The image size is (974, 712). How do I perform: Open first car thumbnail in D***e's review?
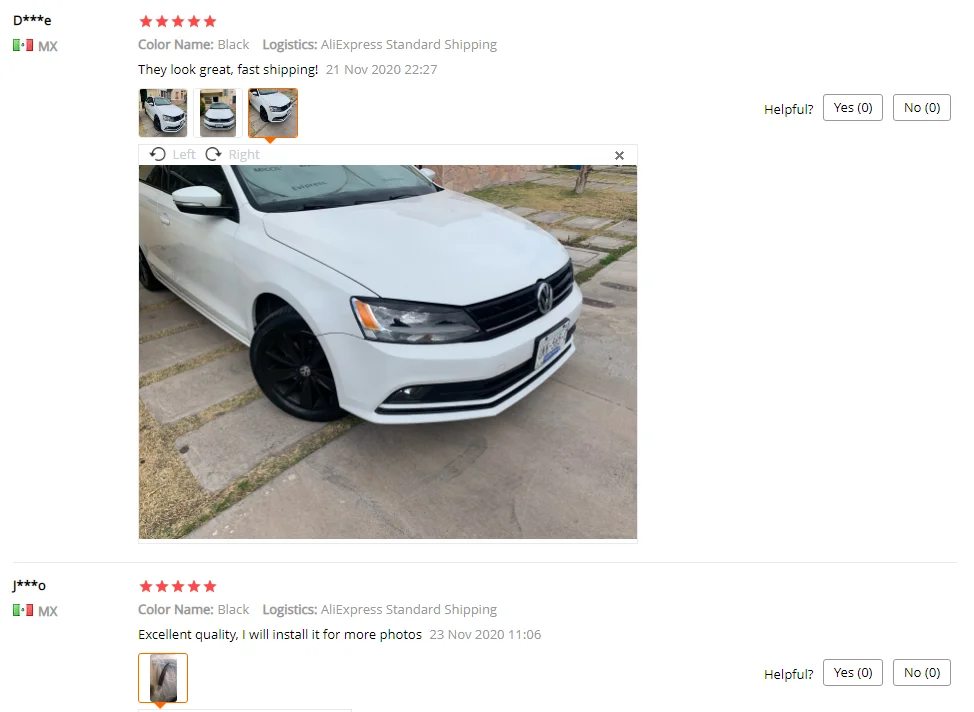click(163, 112)
